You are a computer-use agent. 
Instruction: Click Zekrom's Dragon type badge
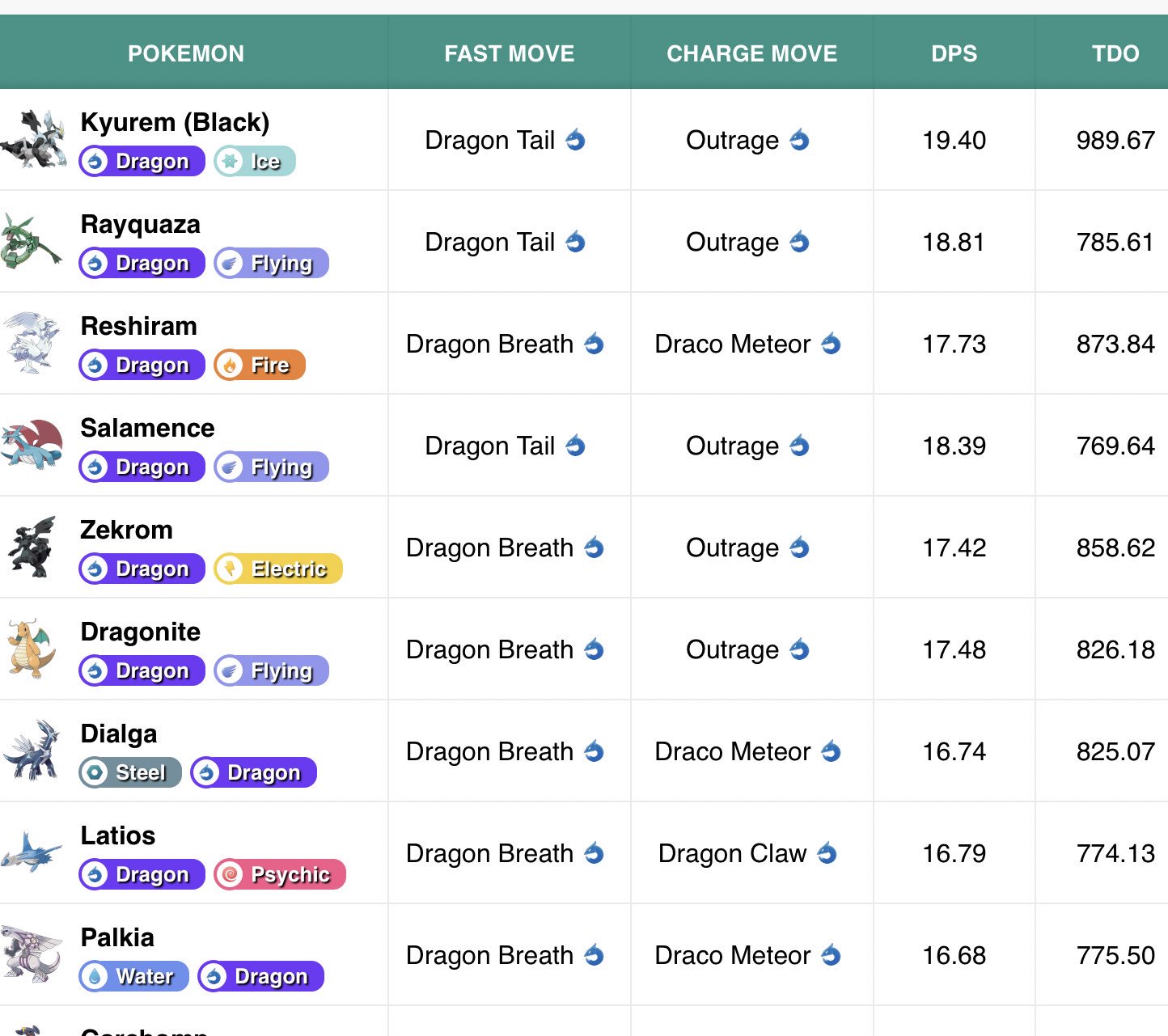(142, 569)
